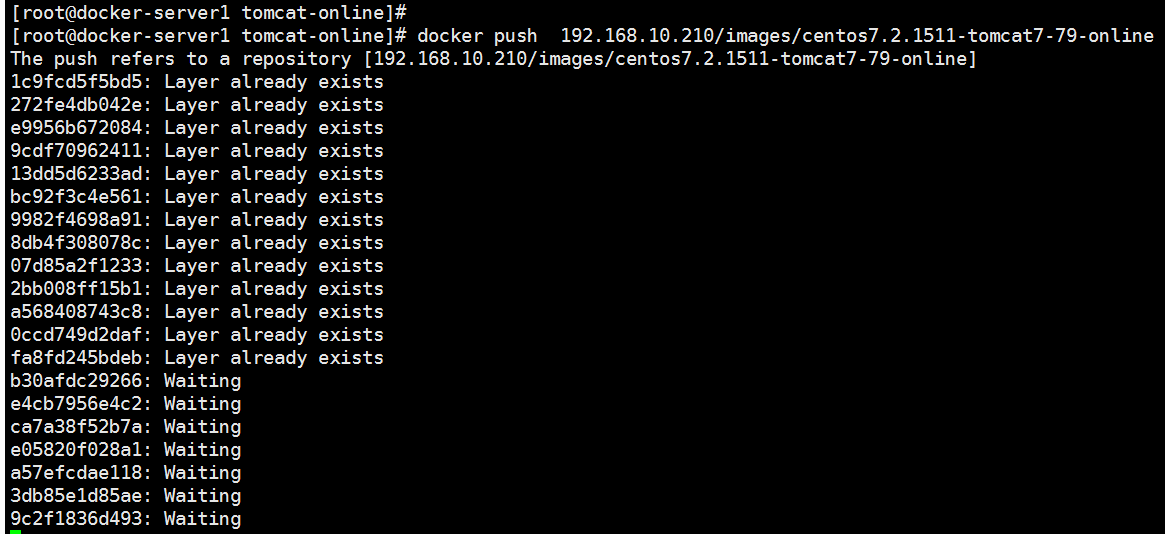
Task: Select layer ID ca7a38f52b7a
Action: click(x=77, y=427)
